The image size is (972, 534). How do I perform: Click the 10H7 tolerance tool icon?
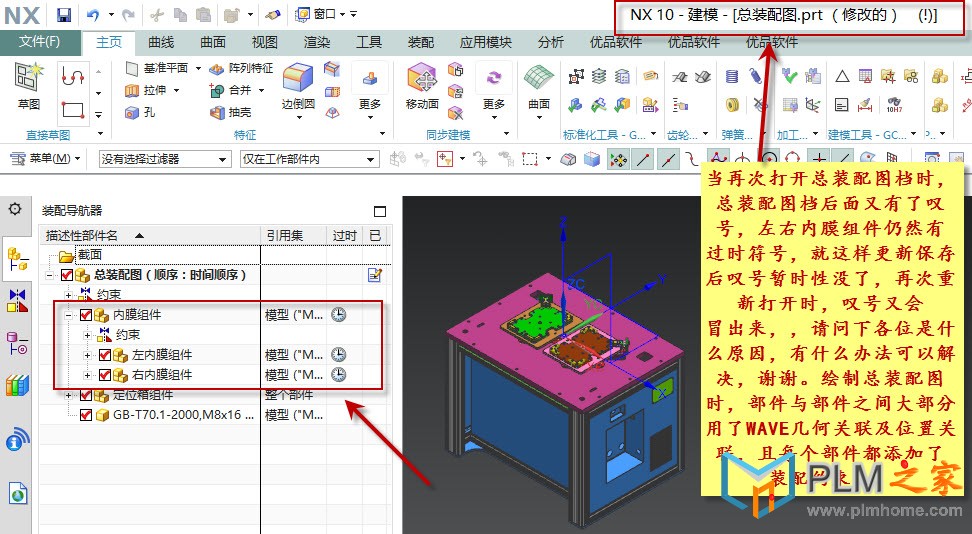(x=894, y=104)
